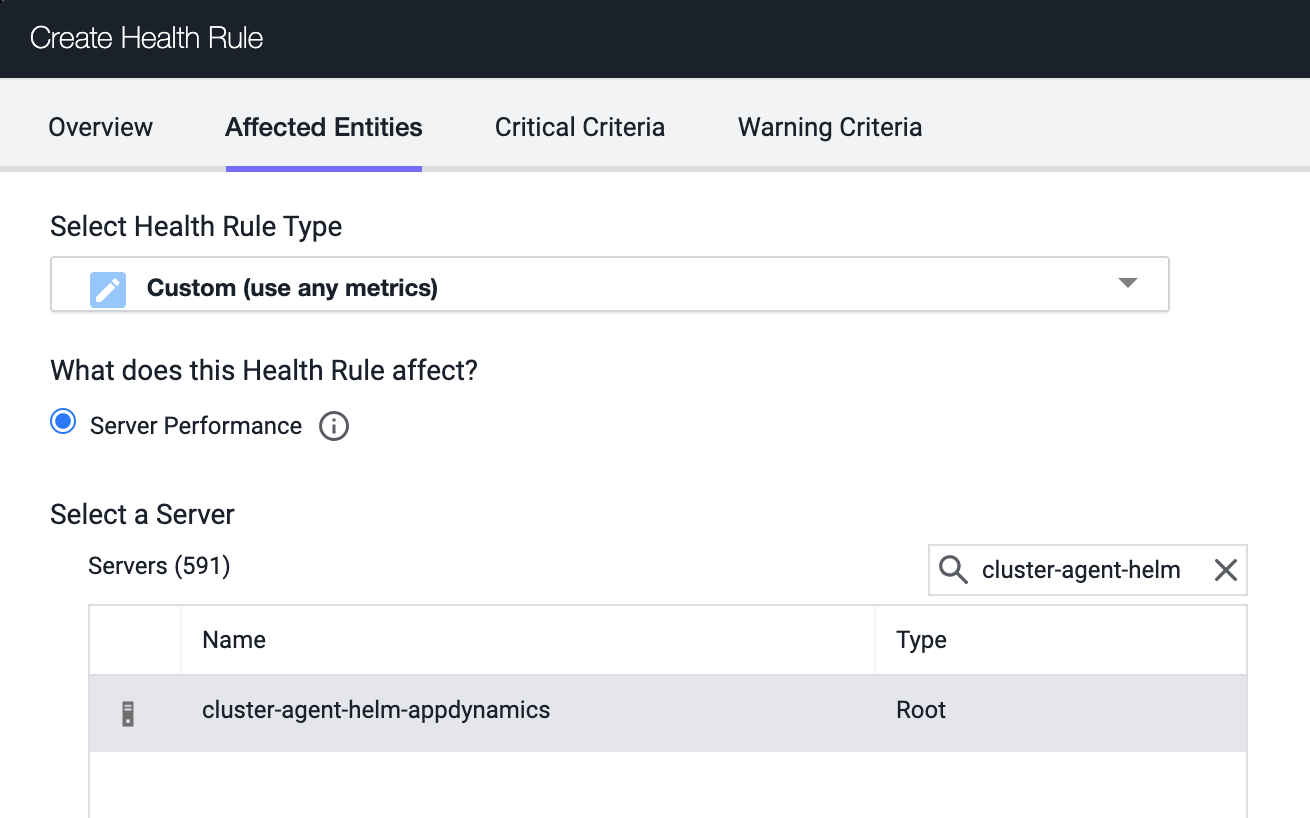The width and height of the screenshot is (1310, 818).
Task: Sort servers by the Name column header
Action: 234,640
